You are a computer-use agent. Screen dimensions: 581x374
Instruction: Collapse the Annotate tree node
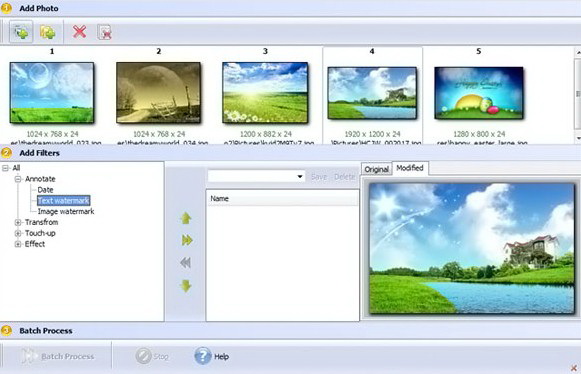tap(17, 179)
